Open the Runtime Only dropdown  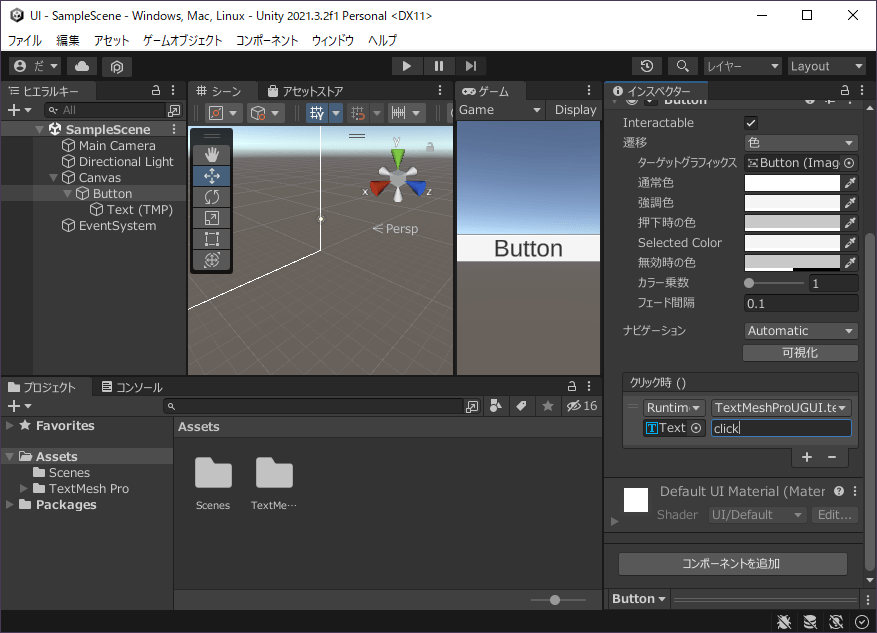point(674,408)
